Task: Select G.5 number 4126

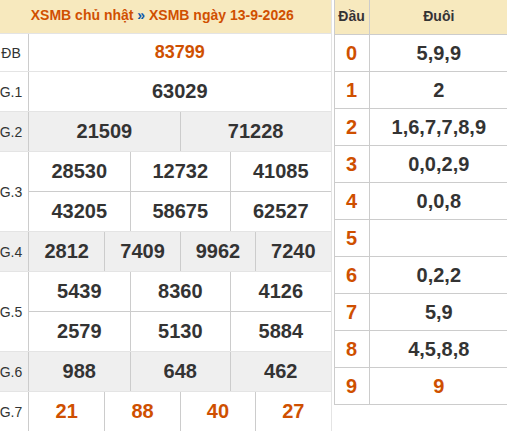Action: tap(281, 291)
